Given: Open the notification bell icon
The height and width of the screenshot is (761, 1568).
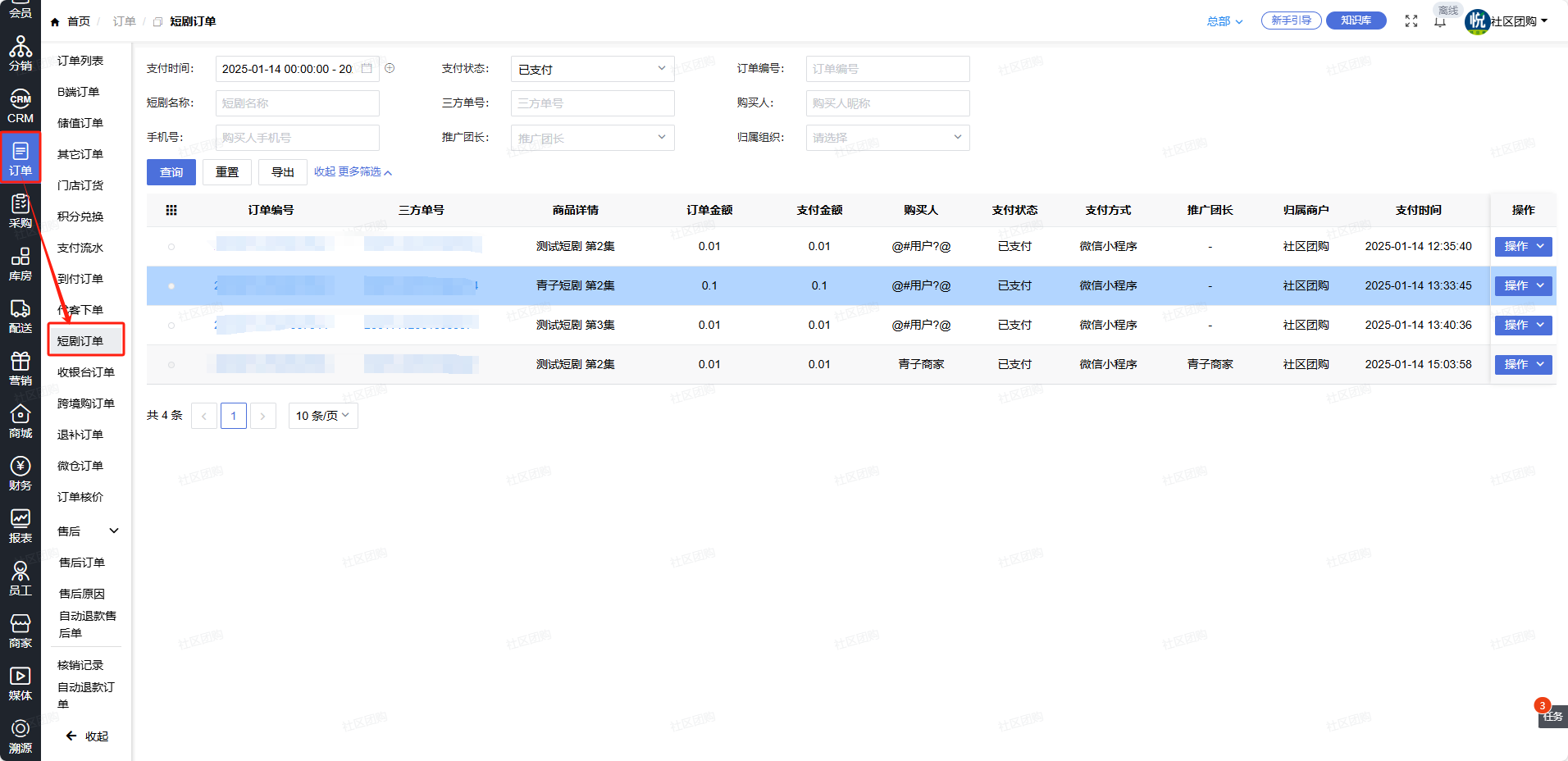Looking at the screenshot, I should point(1440,22).
